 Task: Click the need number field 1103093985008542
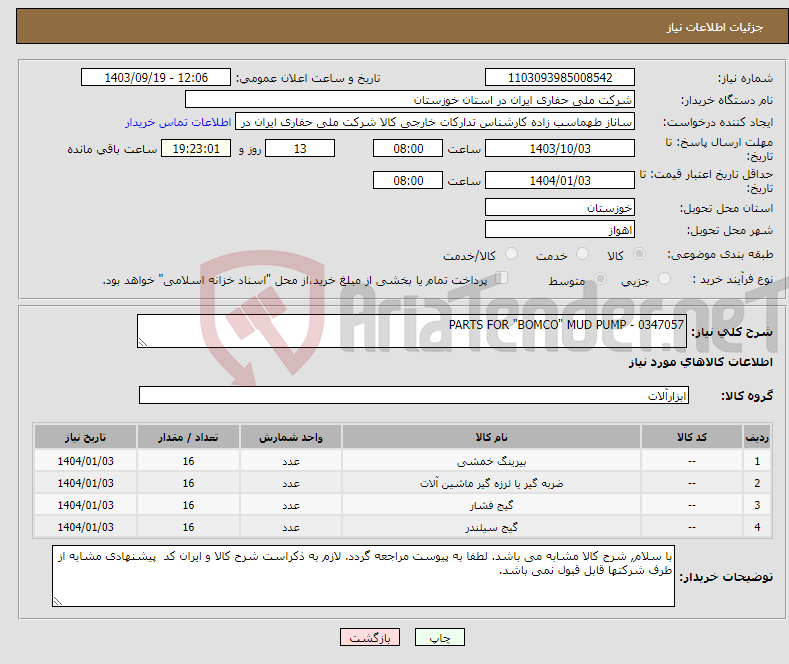click(x=560, y=77)
